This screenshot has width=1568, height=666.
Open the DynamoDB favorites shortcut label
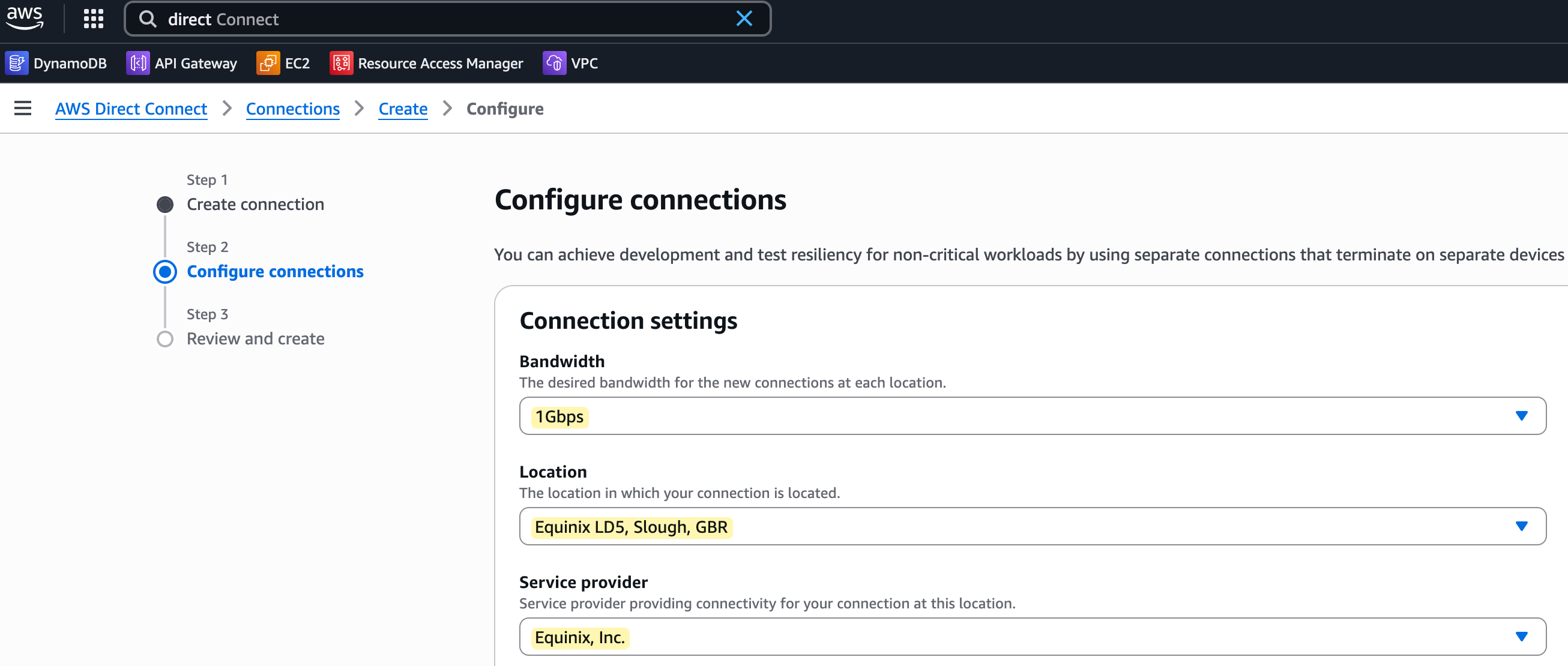[70, 63]
